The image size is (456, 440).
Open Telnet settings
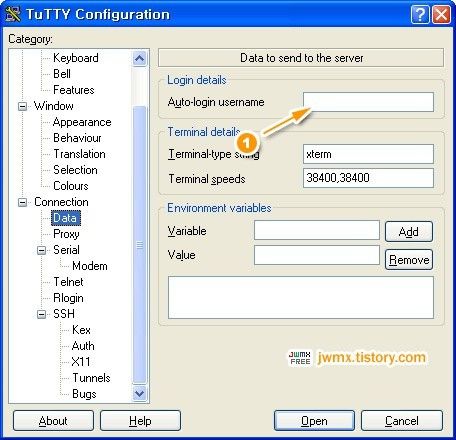[x=68, y=282]
